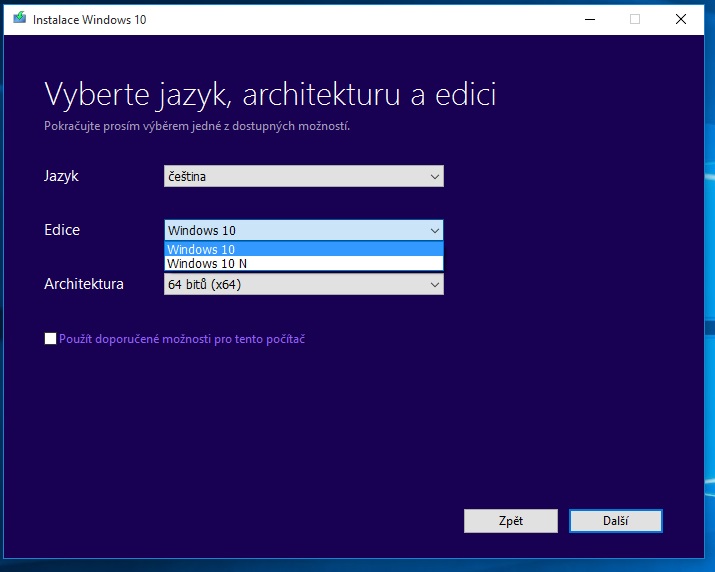Click the heading Vyberte jazyk, architekturu a edici
Screen dimensions: 715x572
pyautogui.click(x=270, y=95)
